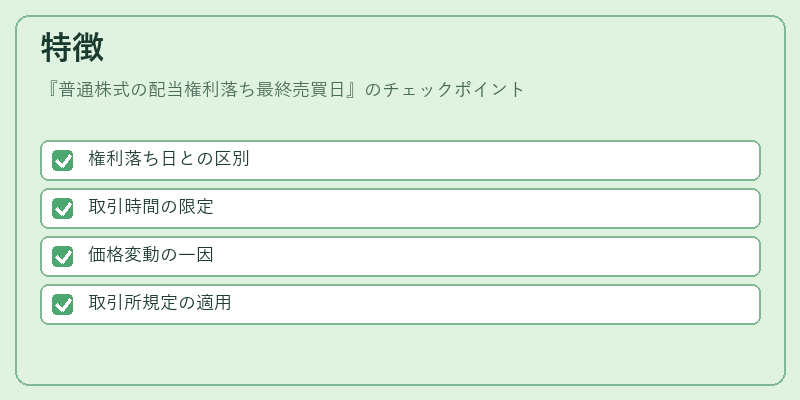Click the 普通株式の配当権利落ち最終売買日 term in the subtitle

pos(201,90)
